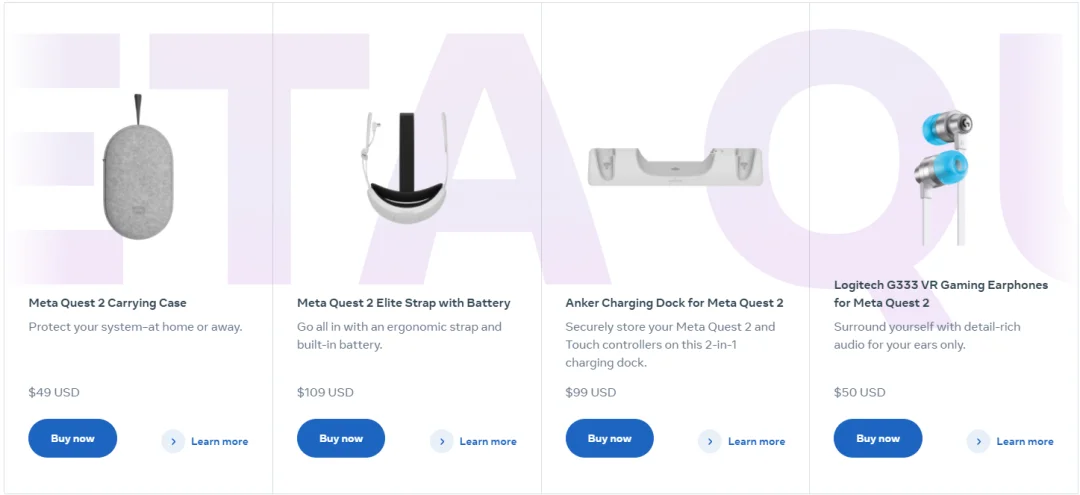This screenshot has height=495, width=1080.
Task: Click the Anker charging dock product photo
Action: click(675, 166)
